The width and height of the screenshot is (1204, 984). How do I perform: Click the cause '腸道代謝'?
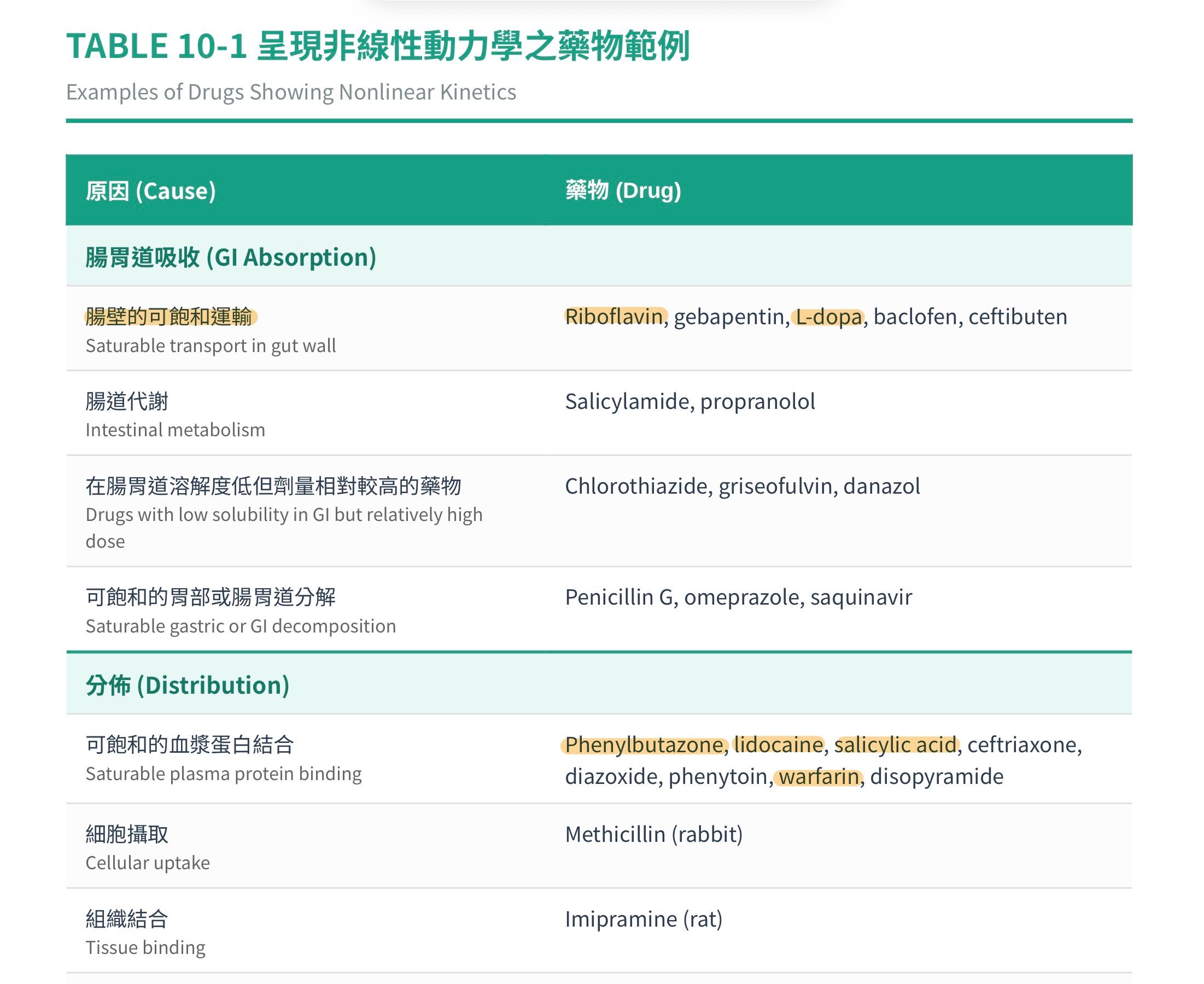(x=127, y=401)
